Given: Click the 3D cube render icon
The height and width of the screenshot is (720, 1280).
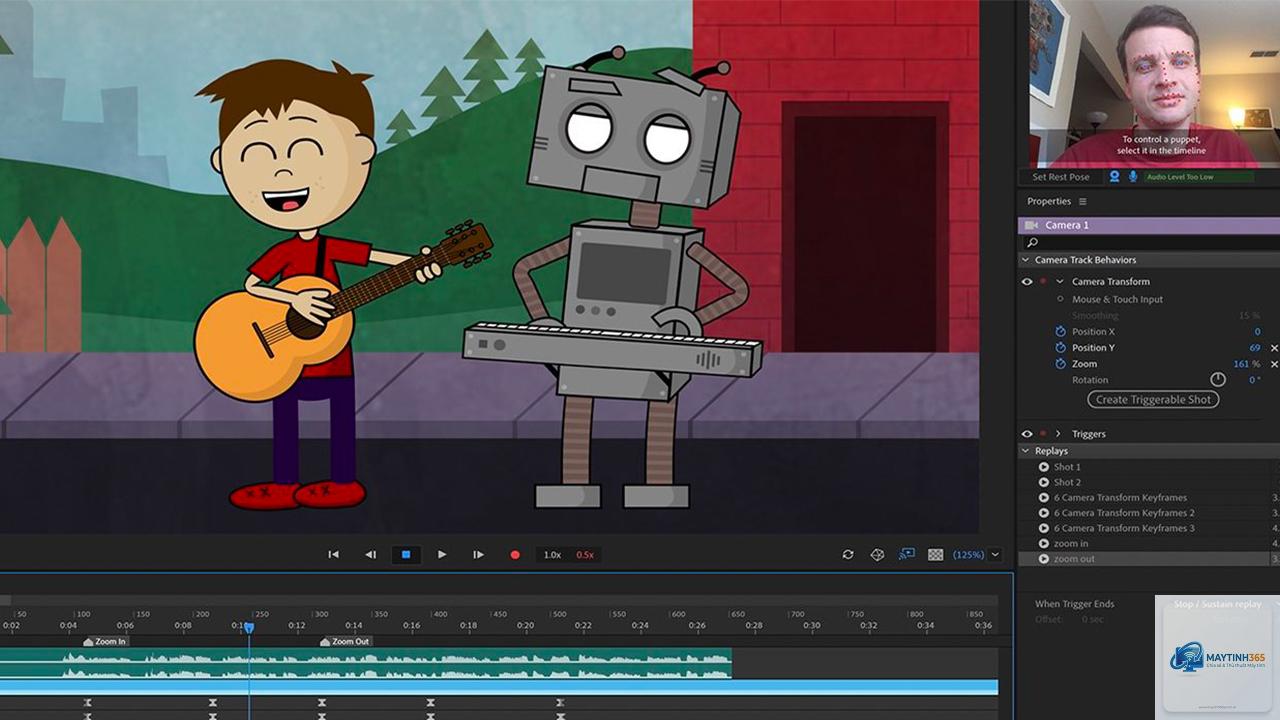Looking at the screenshot, I should click(x=877, y=554).
